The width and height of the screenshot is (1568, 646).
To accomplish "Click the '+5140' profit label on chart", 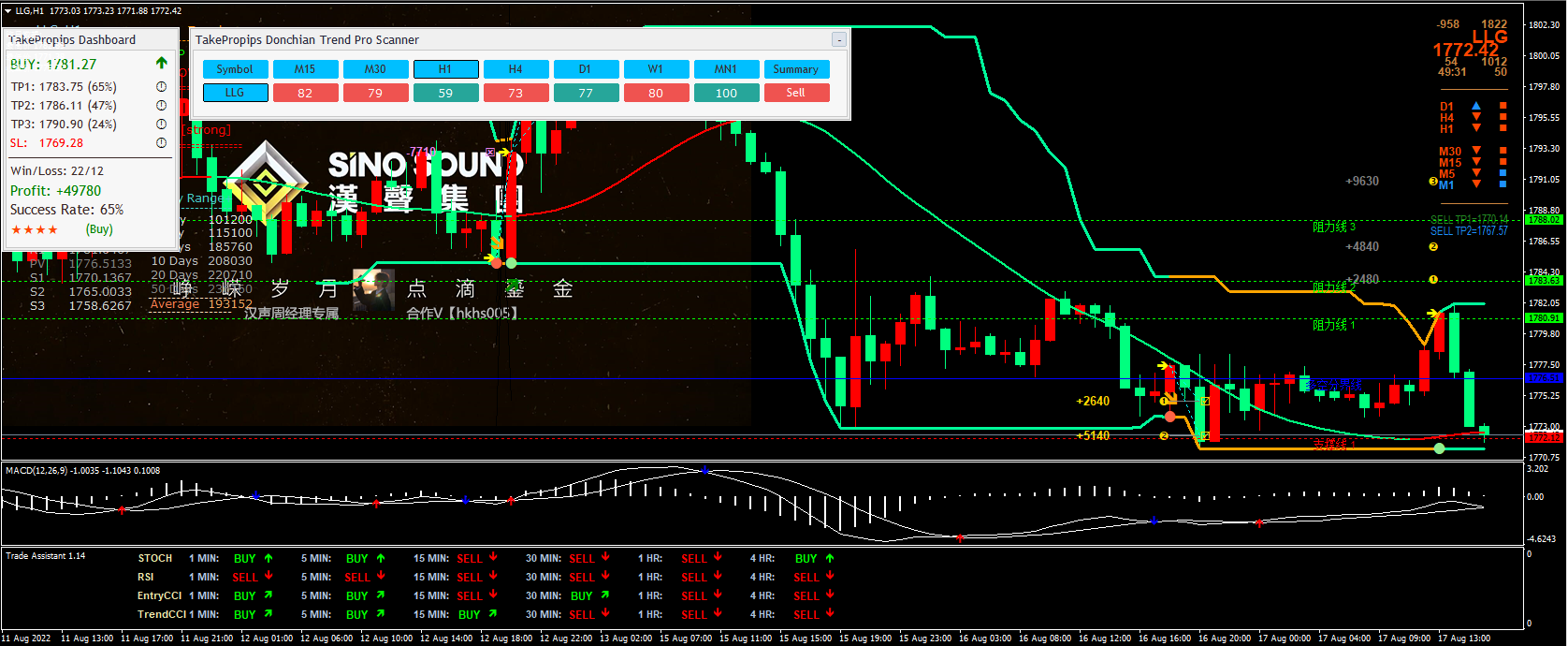I will [x=1093, y=435].
